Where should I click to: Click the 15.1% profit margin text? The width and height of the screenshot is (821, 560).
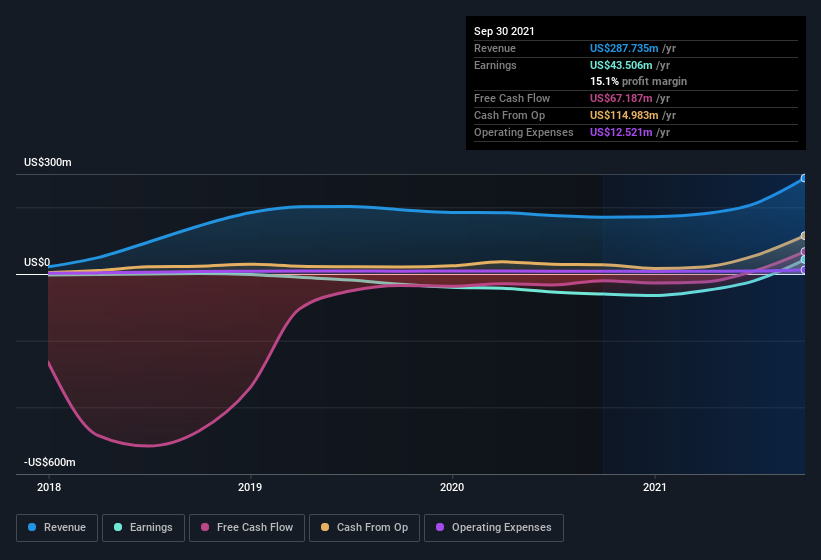638,82
